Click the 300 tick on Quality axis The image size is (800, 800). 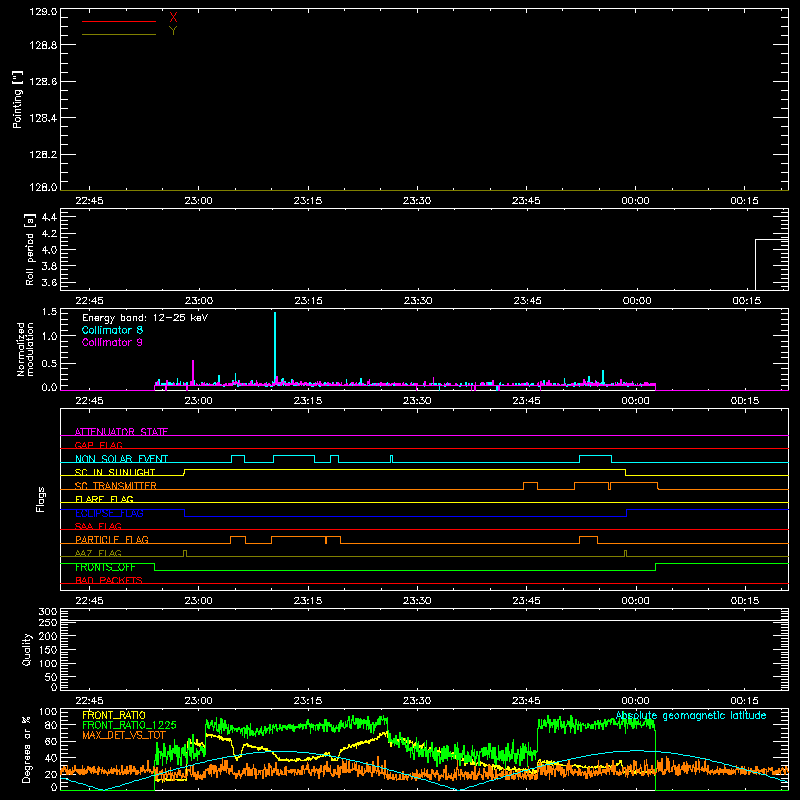(48, 612)
